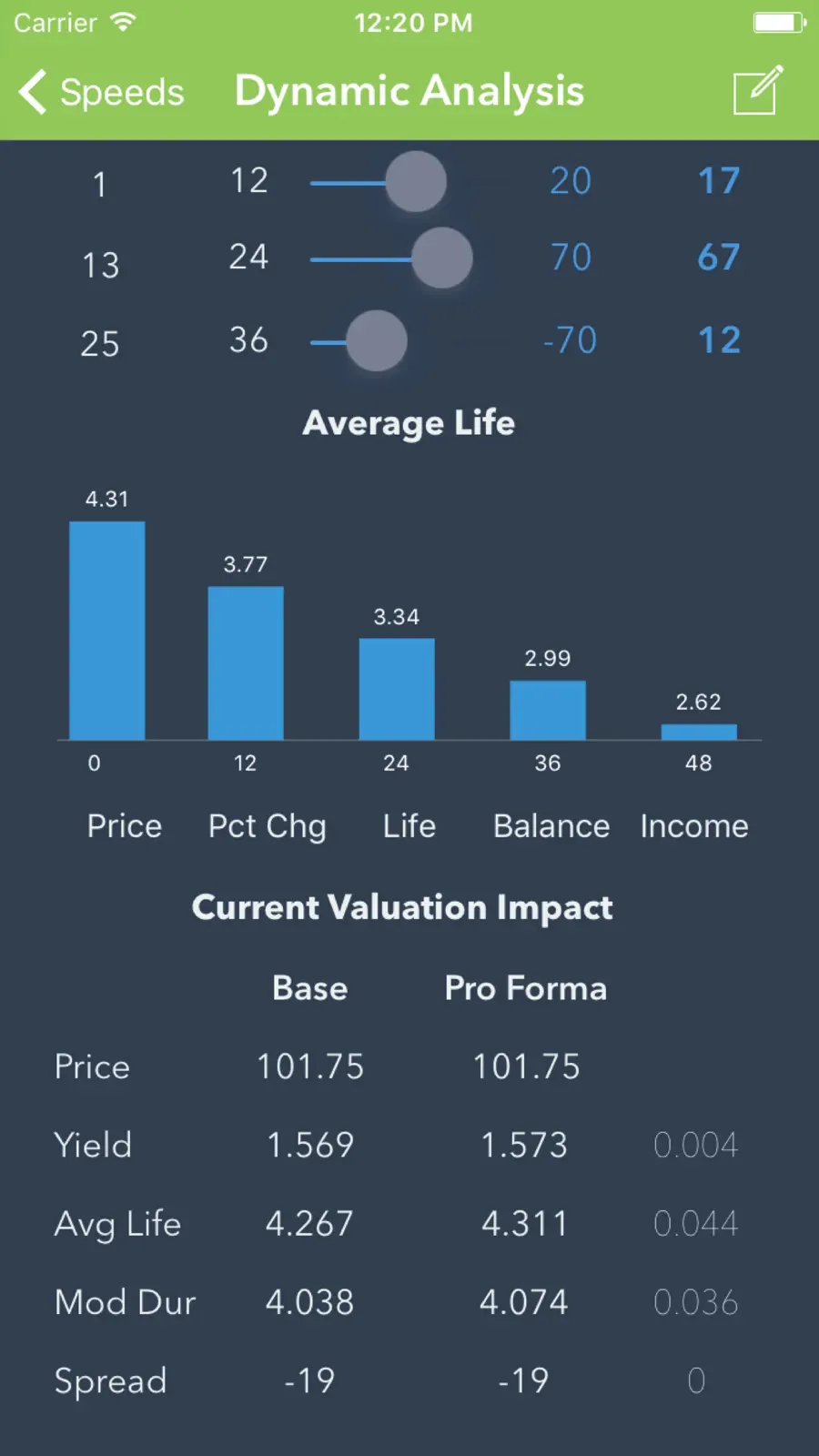
Task: Tap the 3.77 bar at month 12
Action: (246, 663)
